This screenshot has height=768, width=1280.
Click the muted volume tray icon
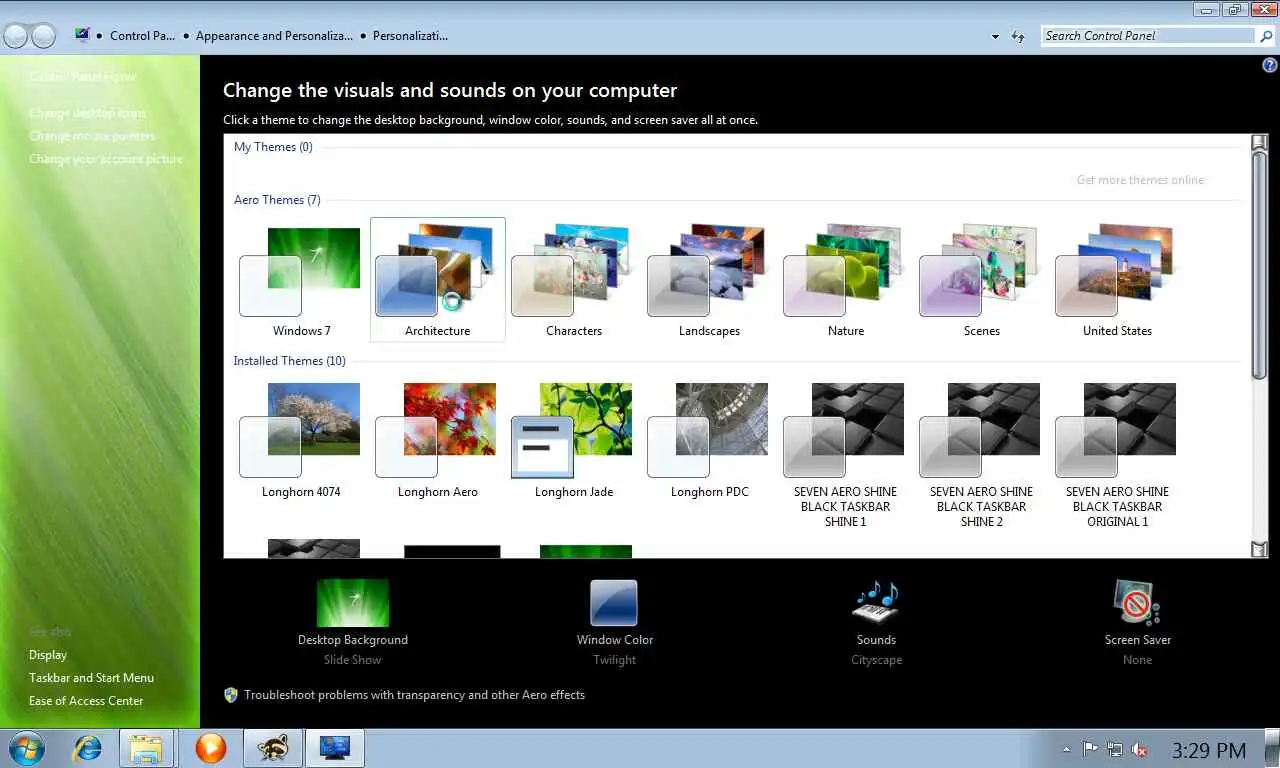click(x=1139, y=749)
